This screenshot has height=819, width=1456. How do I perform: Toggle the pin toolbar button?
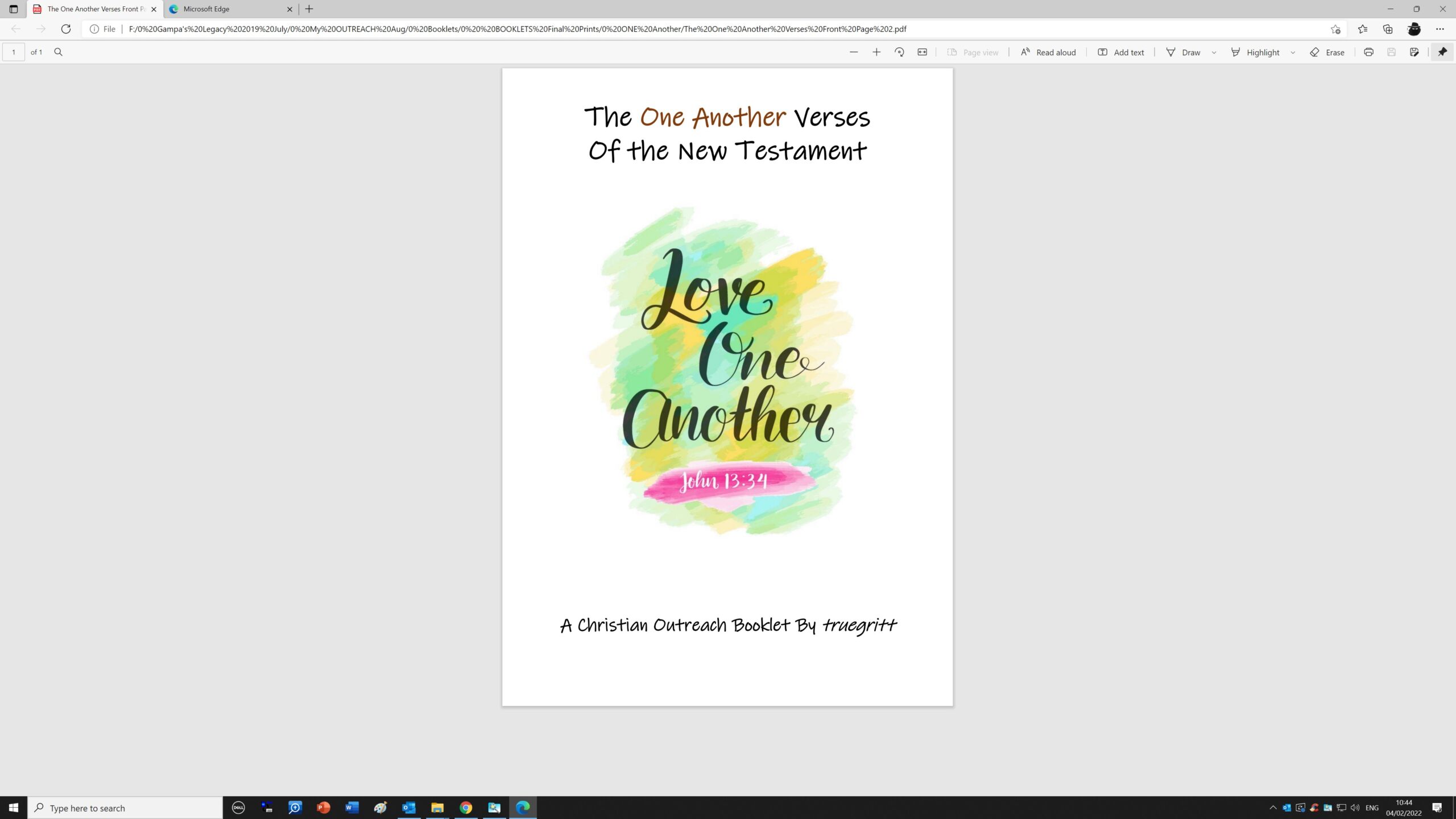pos(1442,52)
